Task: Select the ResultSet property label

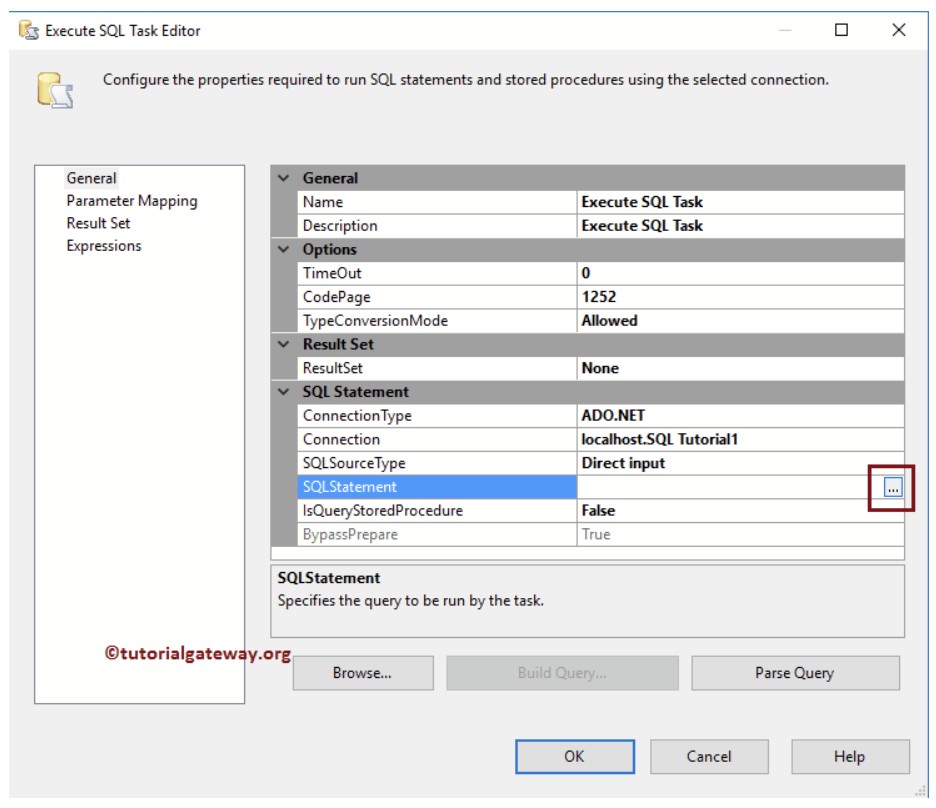Action: click(x=437, y=368)
